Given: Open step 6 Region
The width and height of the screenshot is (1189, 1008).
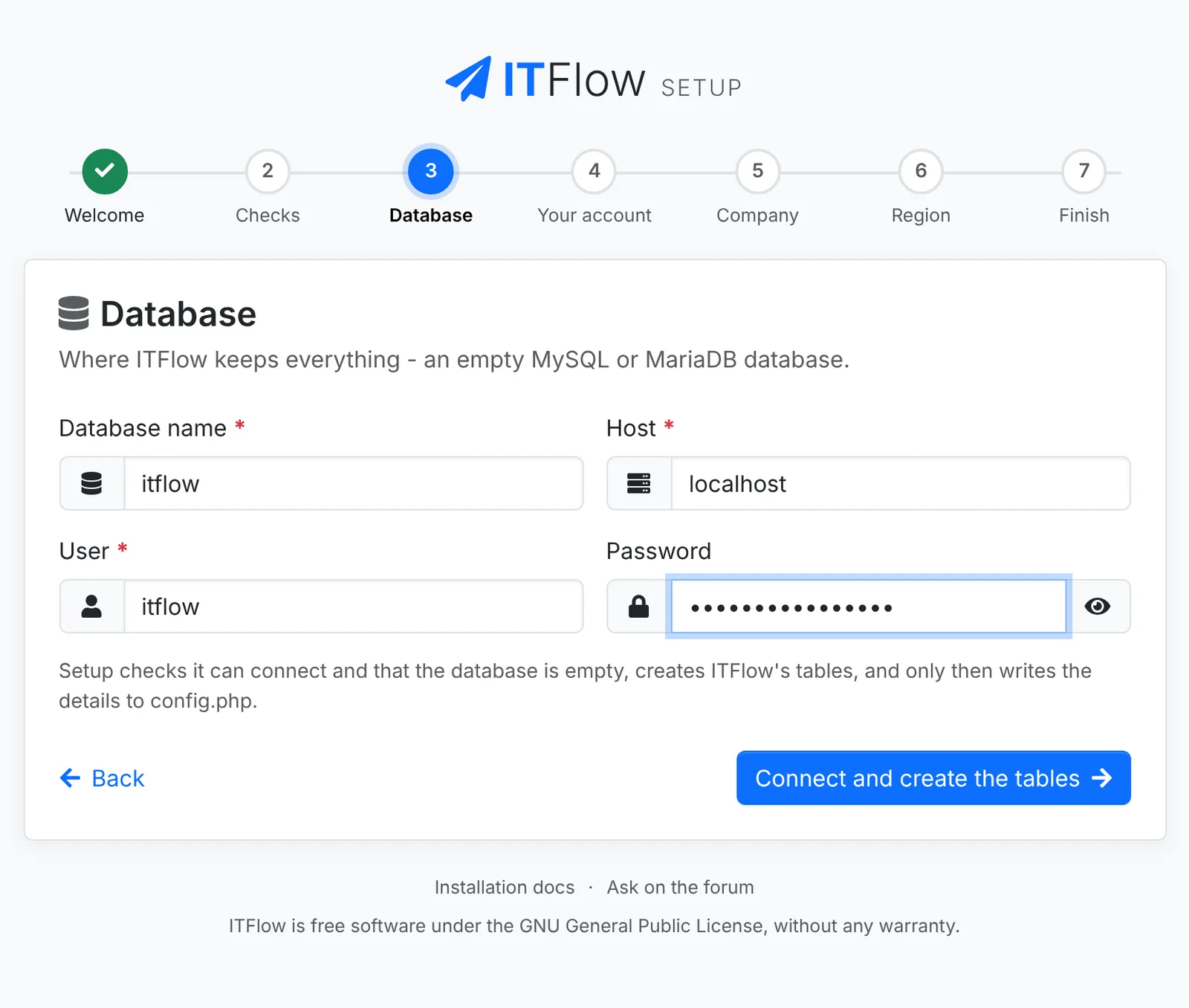Looking at the screenshot, I should coord(921,171).
